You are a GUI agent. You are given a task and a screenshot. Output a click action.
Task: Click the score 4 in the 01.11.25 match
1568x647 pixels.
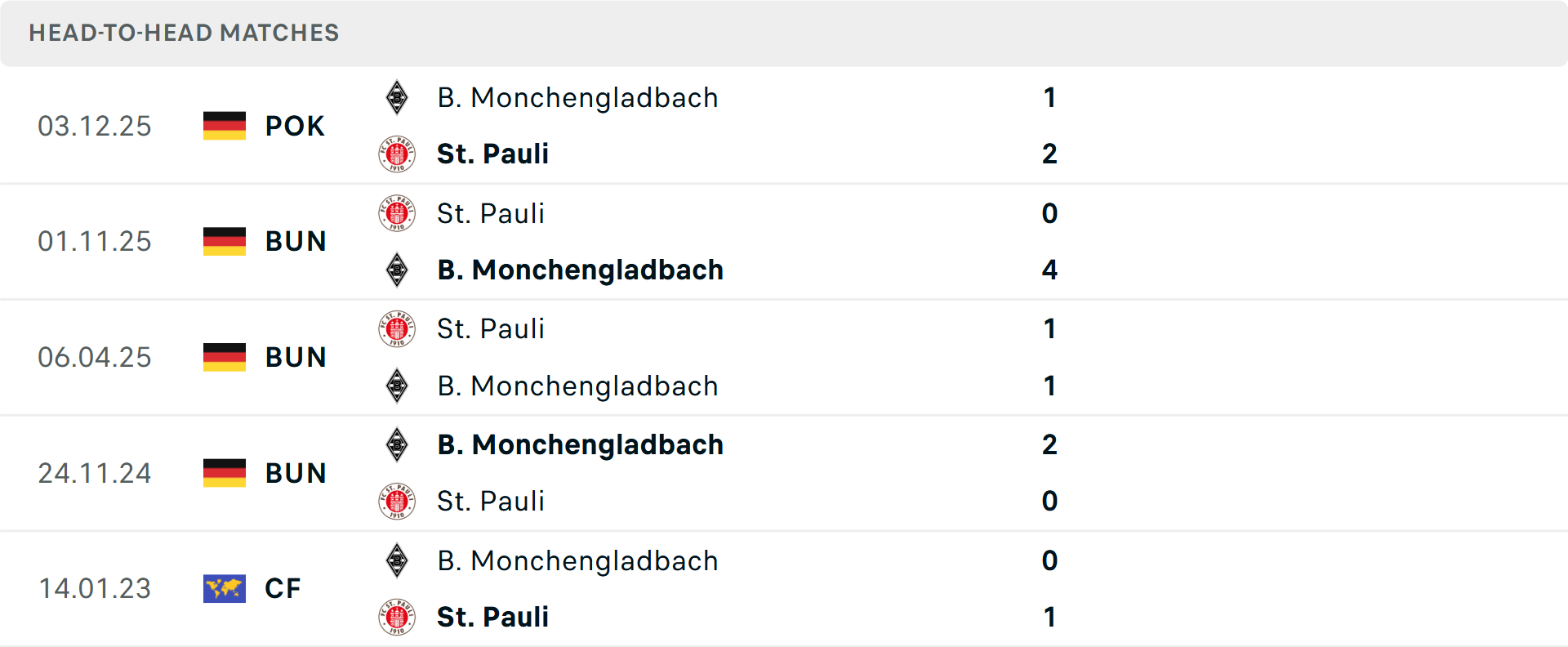(x=1049, y=270)
